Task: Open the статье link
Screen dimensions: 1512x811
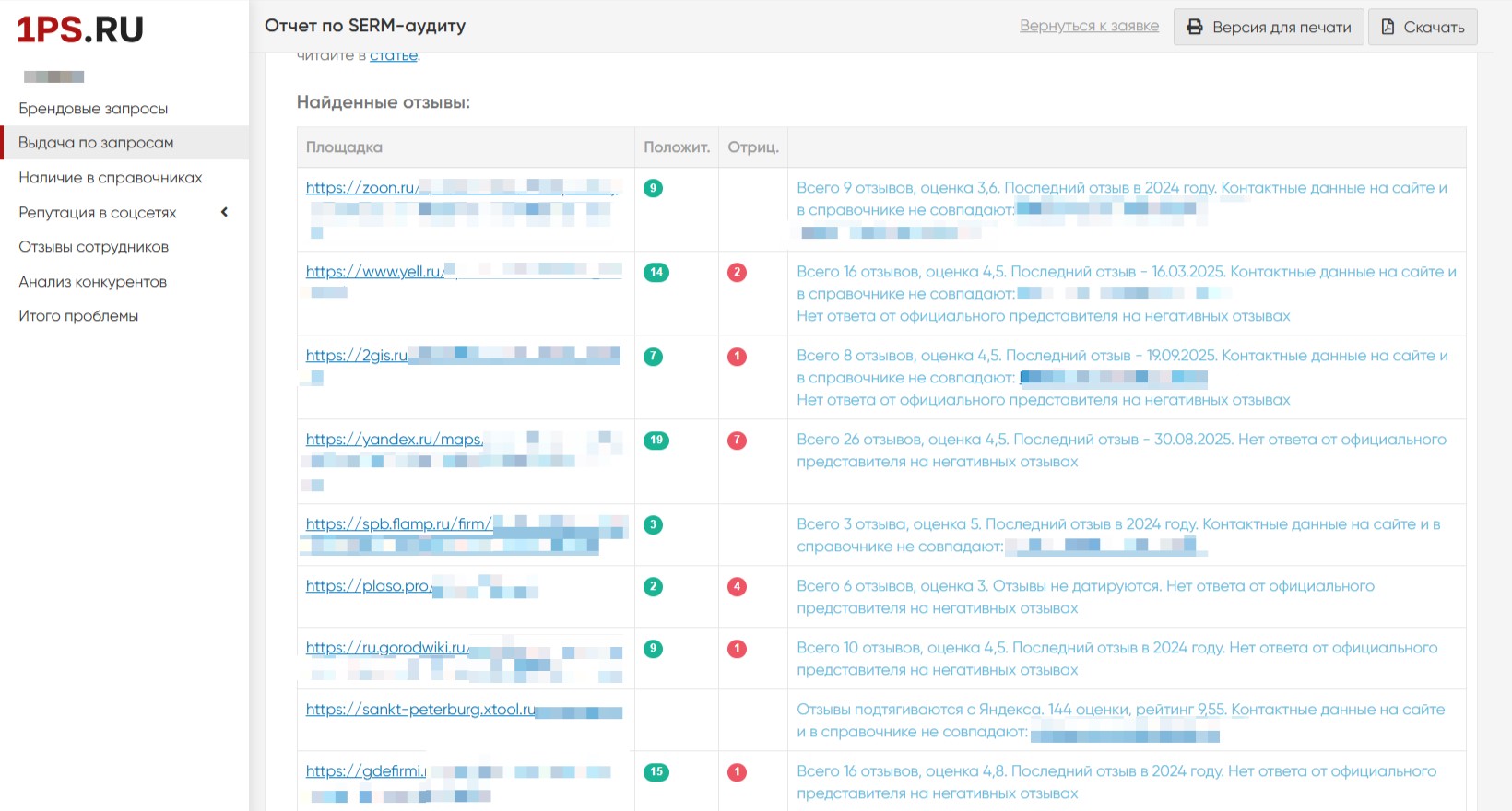Action: pyautogui.click(x=394, y=56)
